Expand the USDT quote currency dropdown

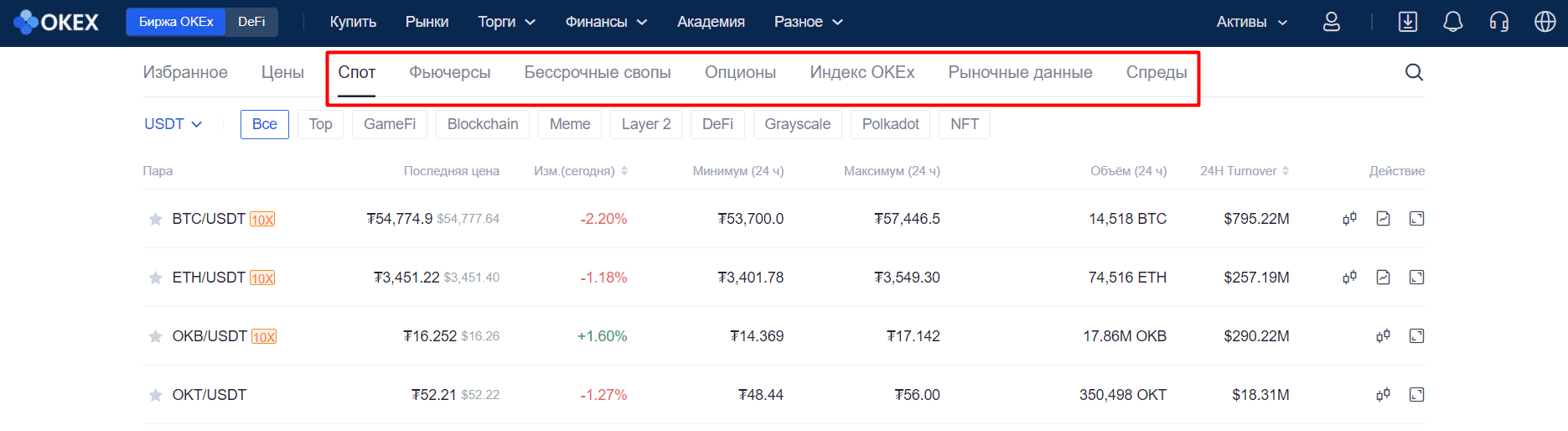click(173, 124)
